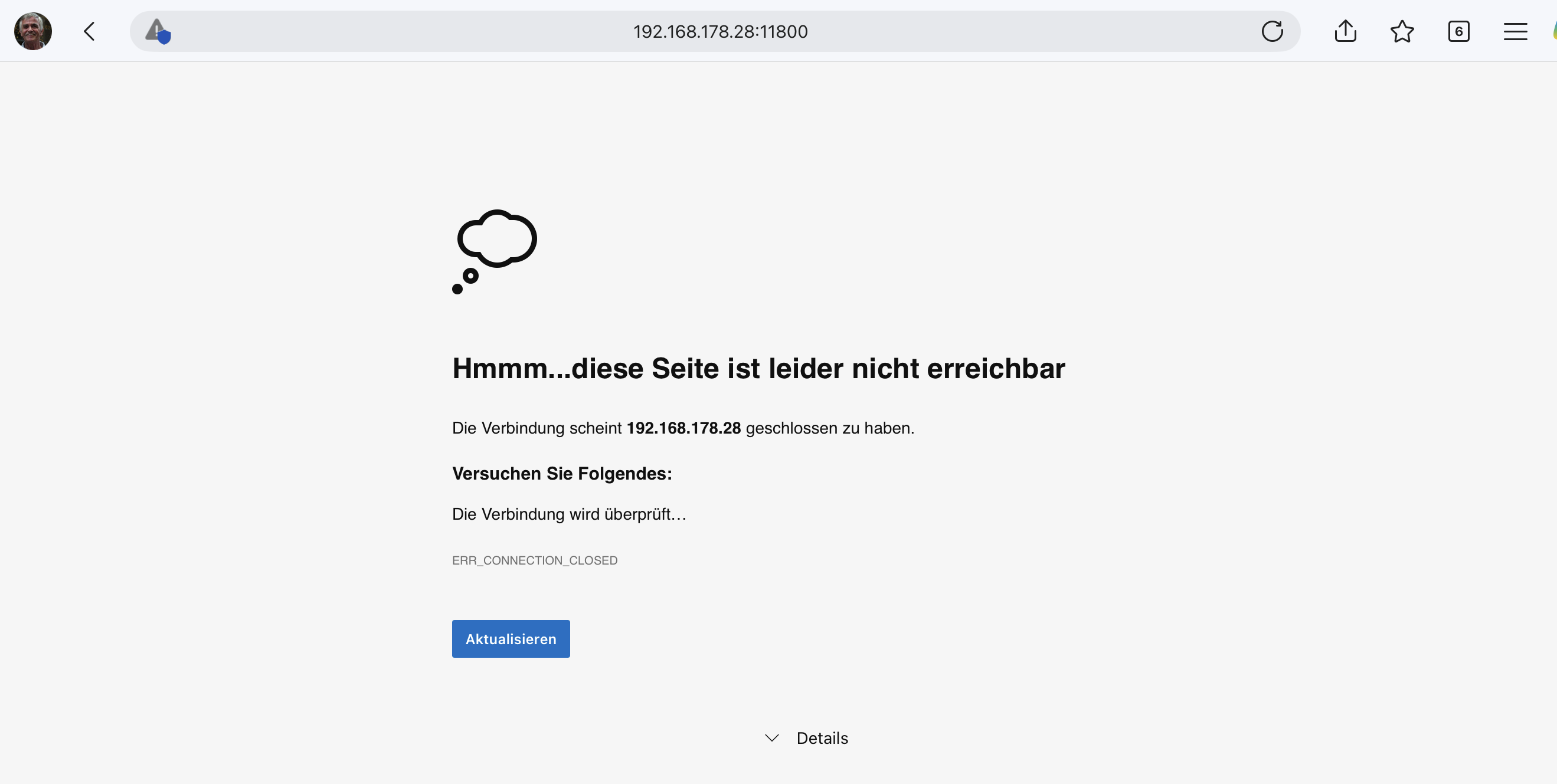Image resolution: width=1557 pixels, height=784 pixels.
Task: Click the site security warning shield icon
Action: point(158,31)
